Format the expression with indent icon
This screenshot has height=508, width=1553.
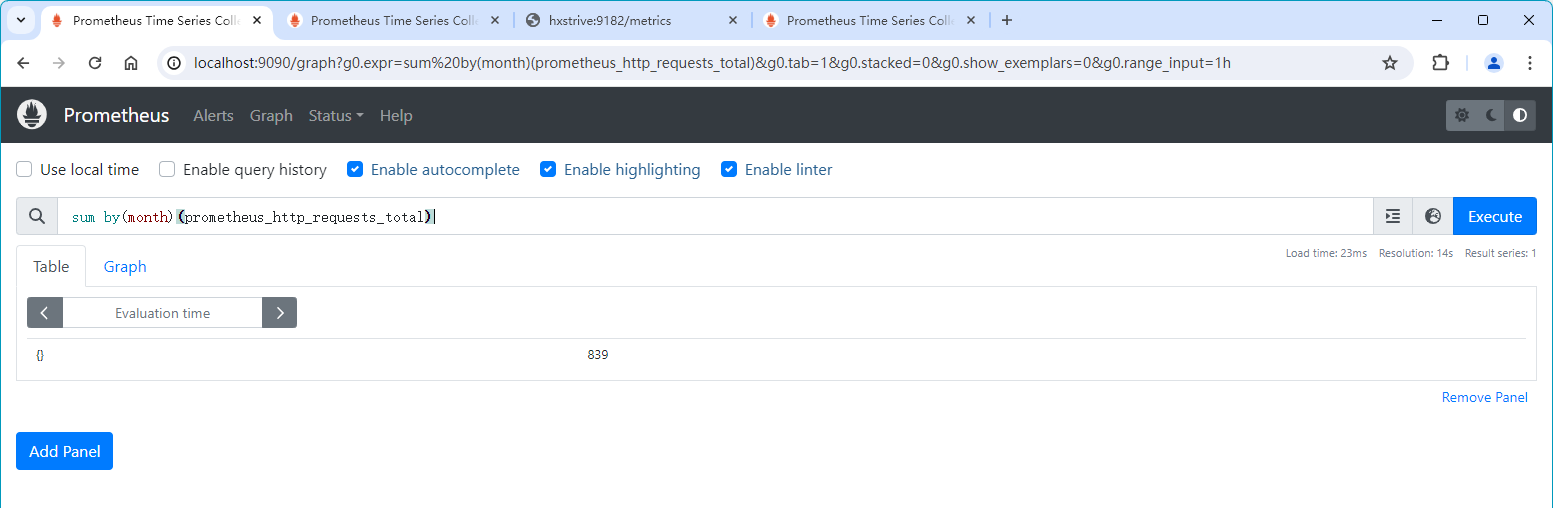click(x=1393, y=216)
